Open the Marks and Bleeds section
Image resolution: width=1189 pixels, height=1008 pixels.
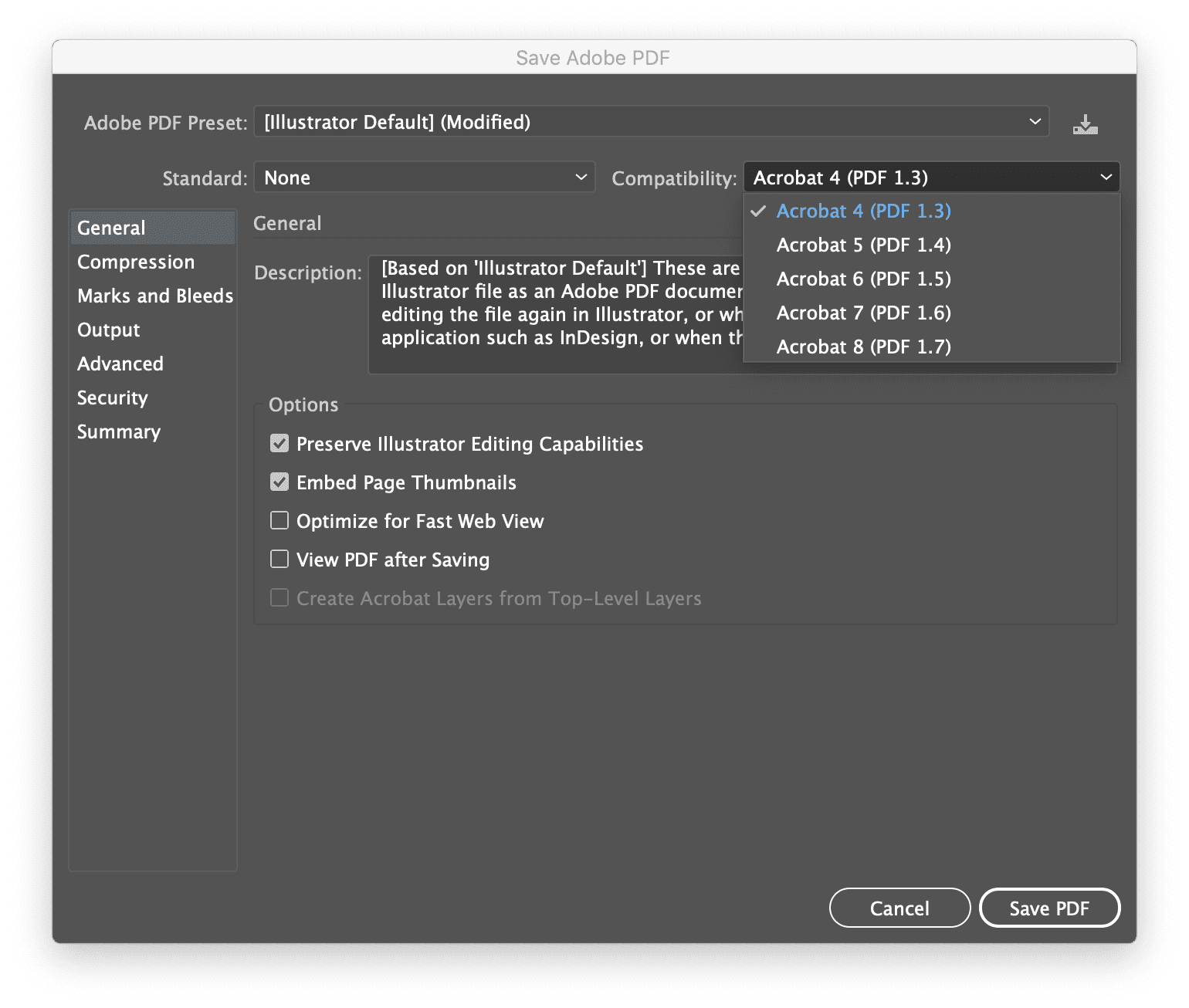coord(153,296)
